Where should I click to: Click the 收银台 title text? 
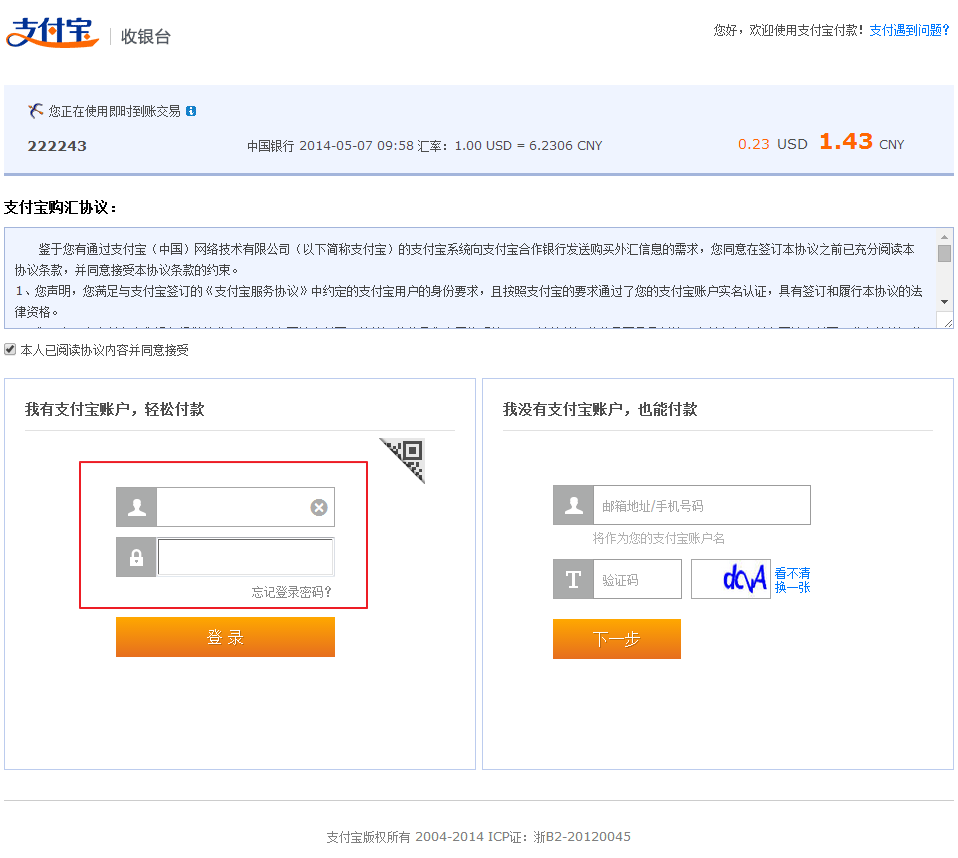pos(145,37)
